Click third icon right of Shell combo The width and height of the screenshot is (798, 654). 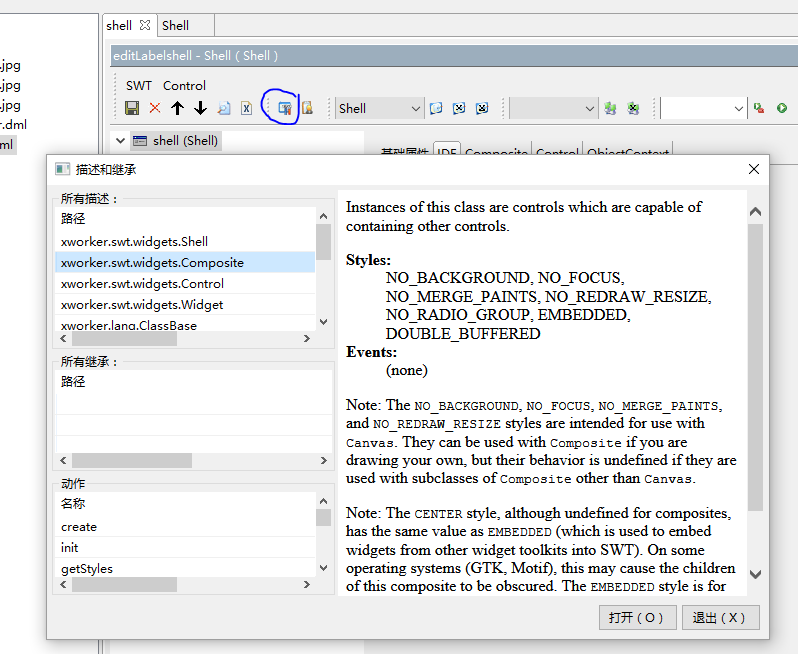coord(482,108)
